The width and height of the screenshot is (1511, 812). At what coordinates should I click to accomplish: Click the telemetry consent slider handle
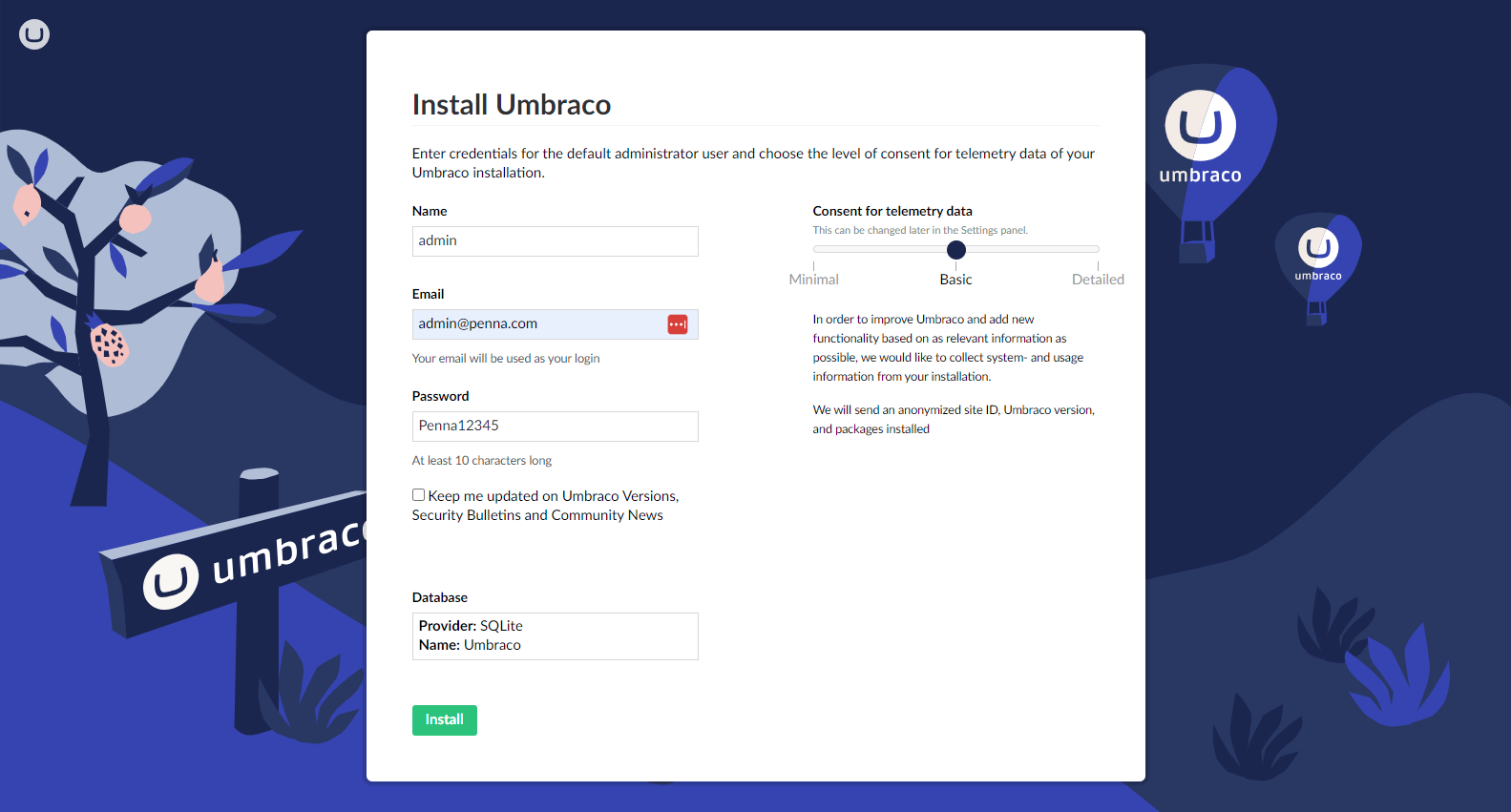(x=955, y=250)
